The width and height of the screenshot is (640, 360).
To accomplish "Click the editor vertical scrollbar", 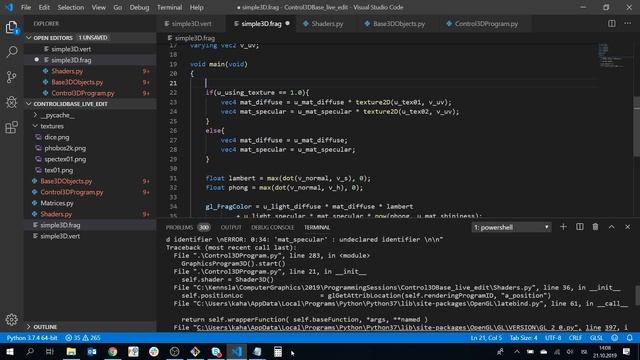I will click(636, 127).
